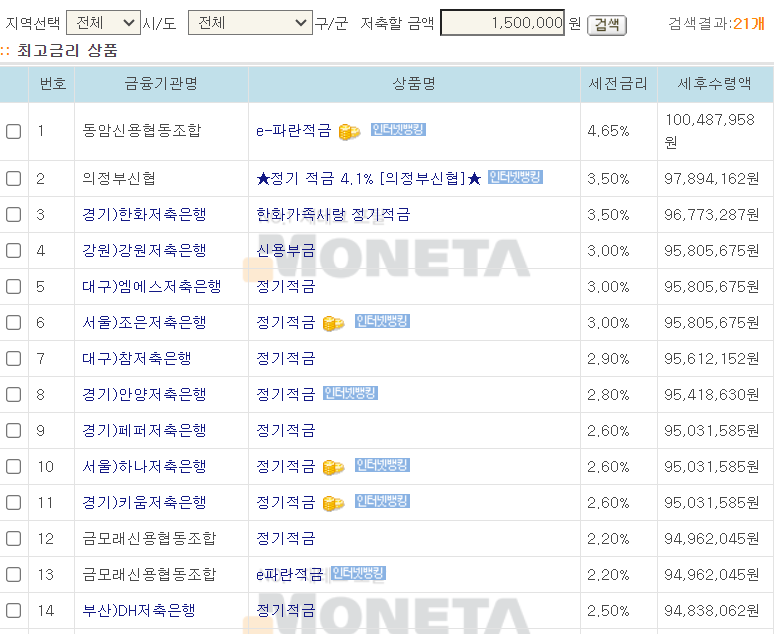Screen dimensions: 775x634
Task: Click the 인터넷뱅킹 badge in row 1
Action: [398, 129]
